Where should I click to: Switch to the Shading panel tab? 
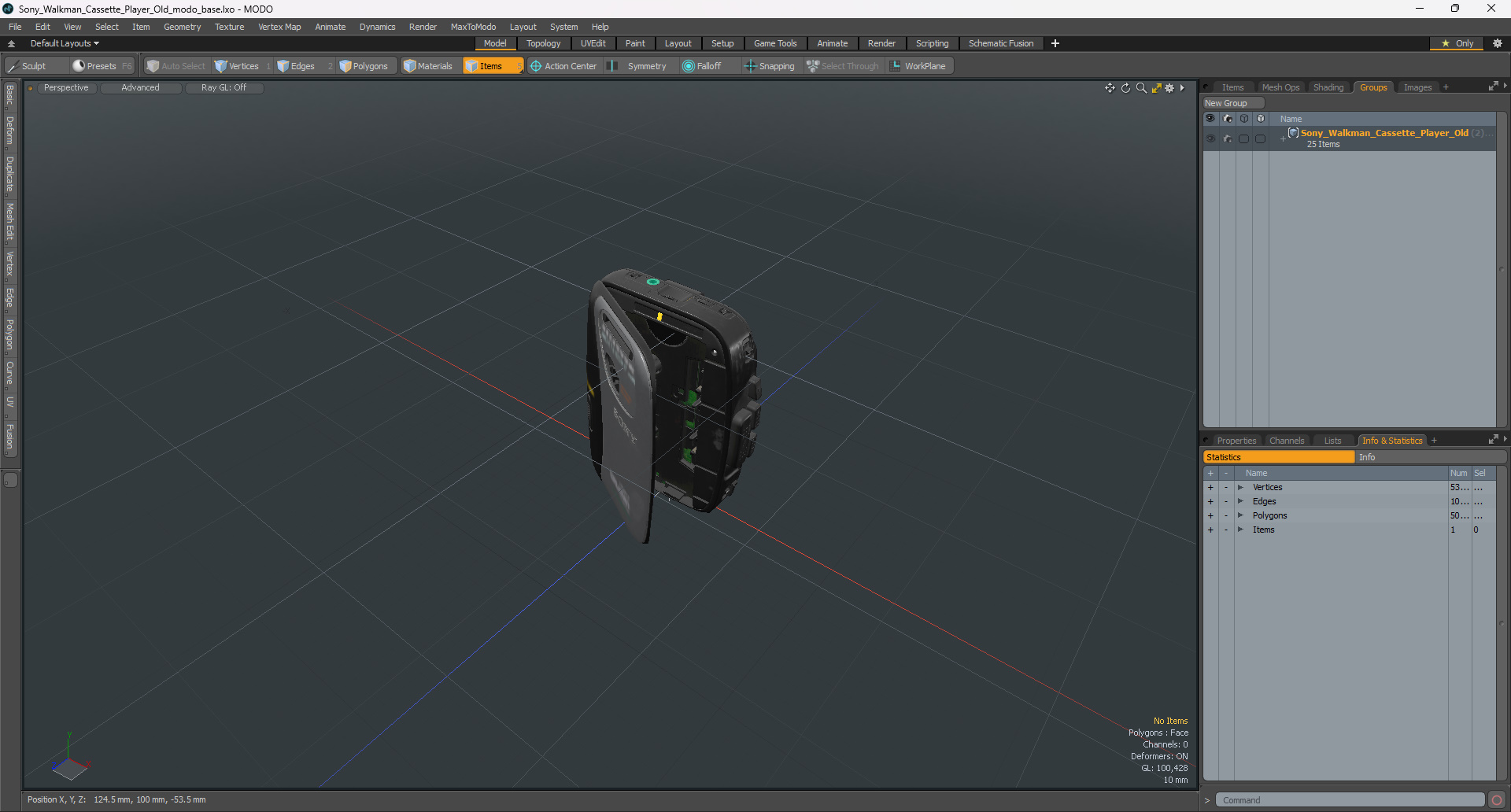point(1328,87)
